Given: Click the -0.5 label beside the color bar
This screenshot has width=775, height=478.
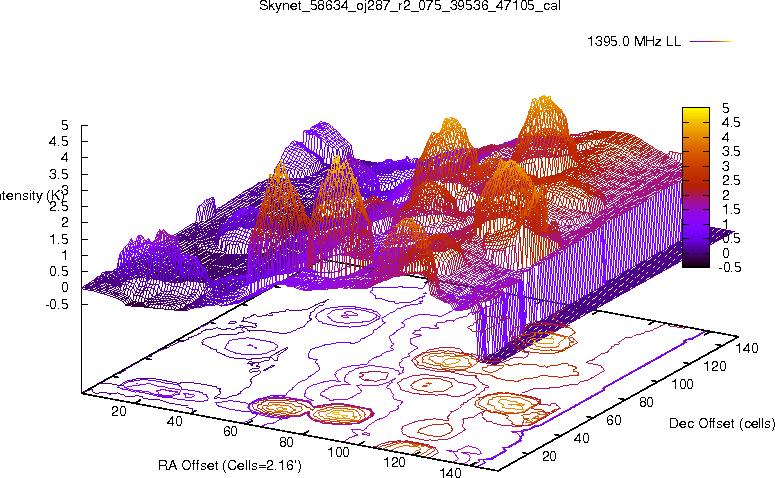Looking at the screenshot, I should [x=729, y=267].
